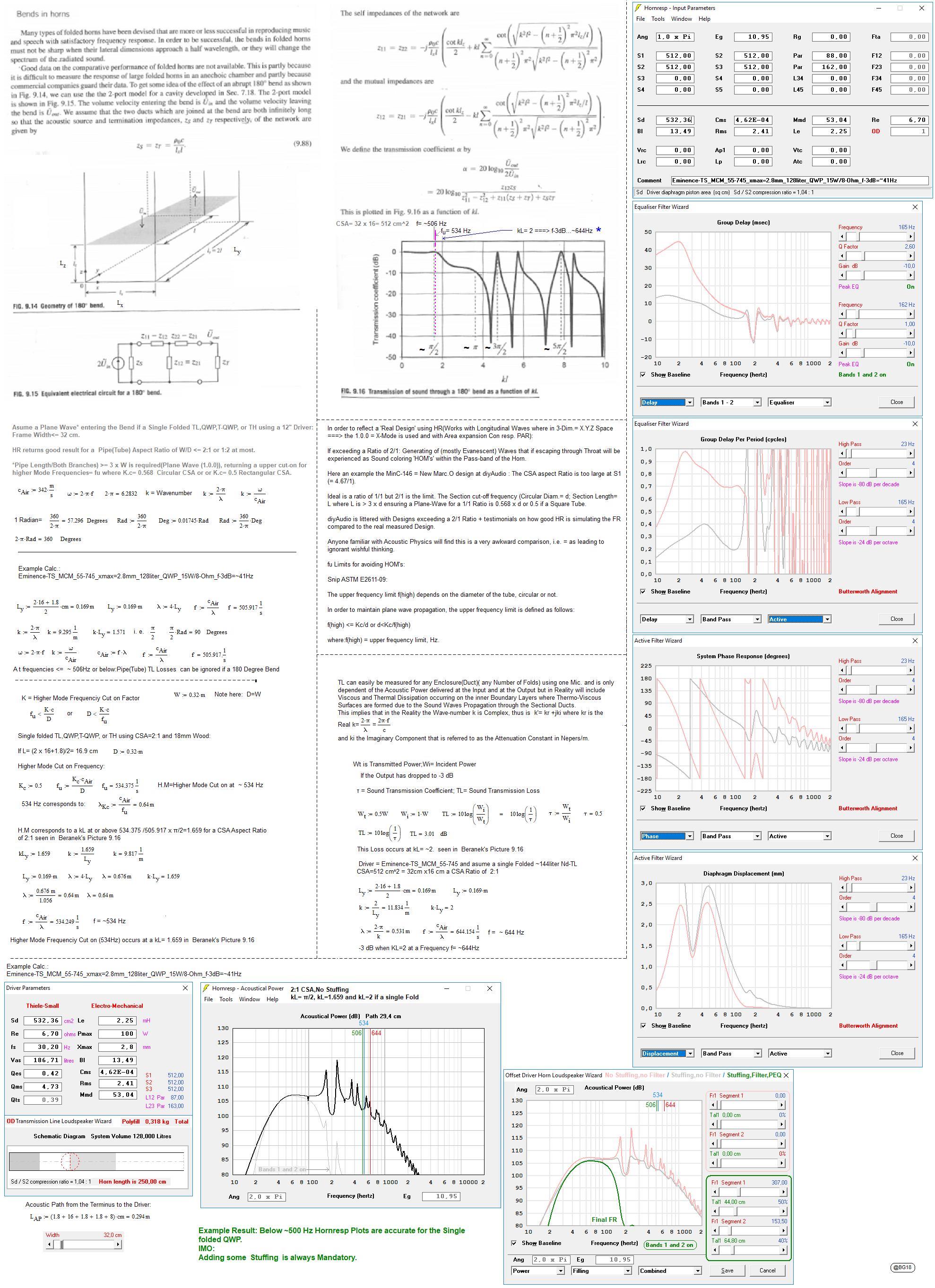Open Tools menu in Hornresp Input Parameters
Image resolution: width=935 pixels, height=1288 pixels.
pos(658,19)
